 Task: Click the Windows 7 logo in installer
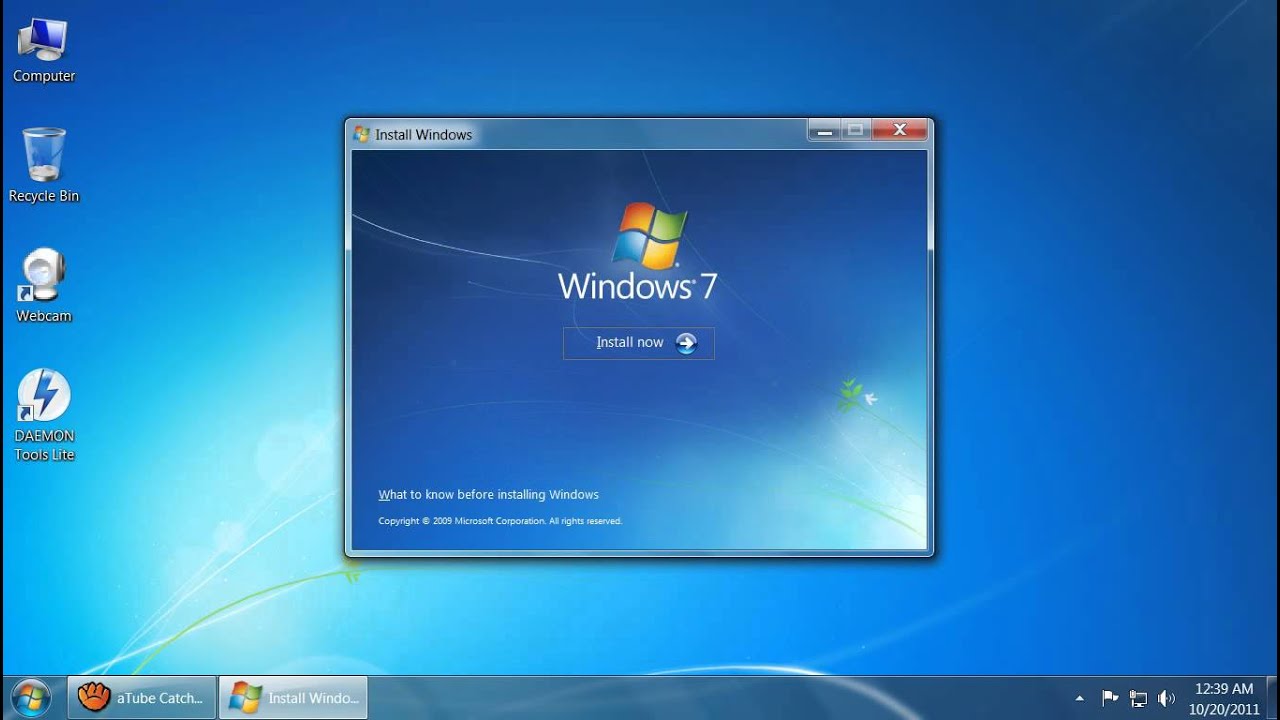[x=638, y=252]
